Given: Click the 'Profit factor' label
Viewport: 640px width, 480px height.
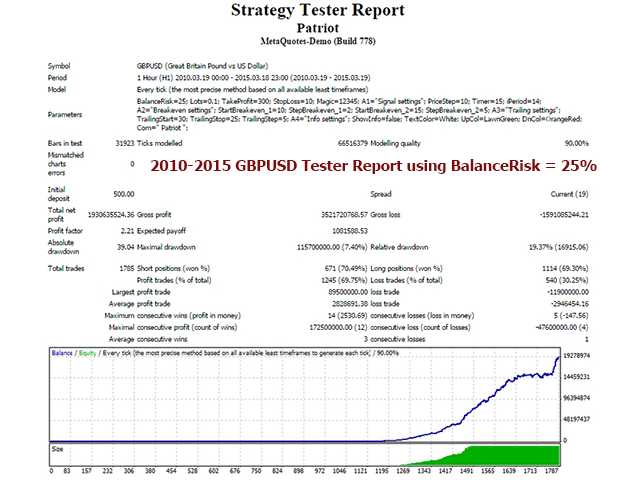Looking at the screenshot, I should click(65, 231).
